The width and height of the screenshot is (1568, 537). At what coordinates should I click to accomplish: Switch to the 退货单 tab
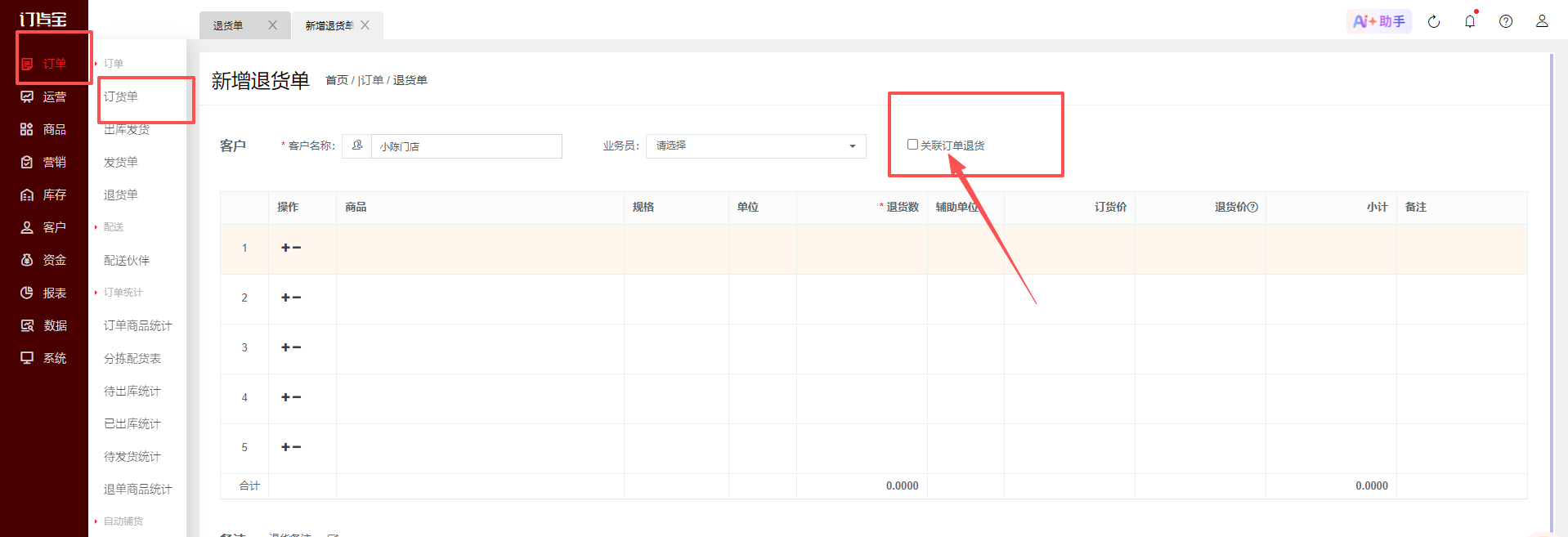tap(228, 25)
